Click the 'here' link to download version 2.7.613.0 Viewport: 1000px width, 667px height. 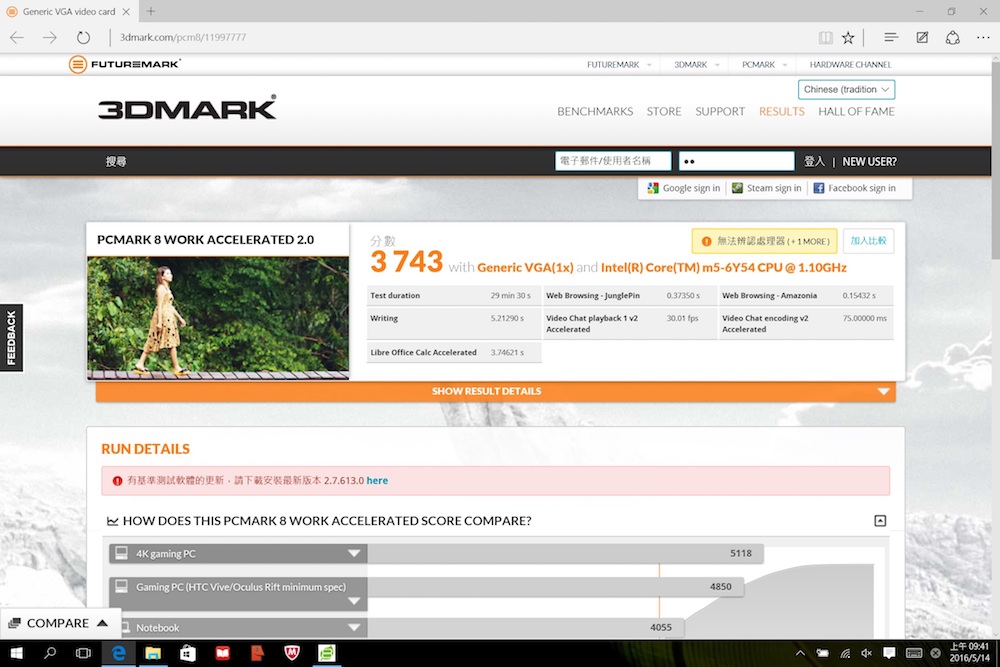(377, 480)
